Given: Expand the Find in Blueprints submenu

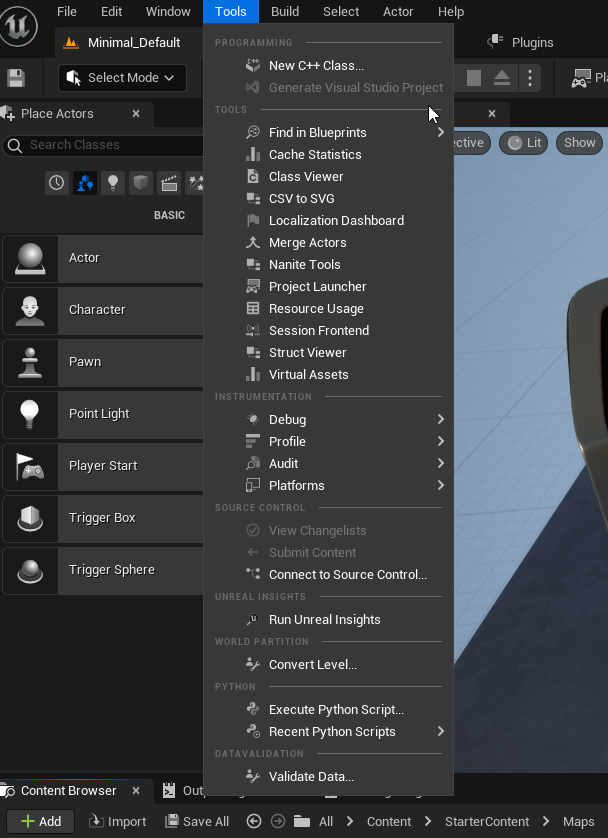Looking at the screenshot, I should pos(440,132).
